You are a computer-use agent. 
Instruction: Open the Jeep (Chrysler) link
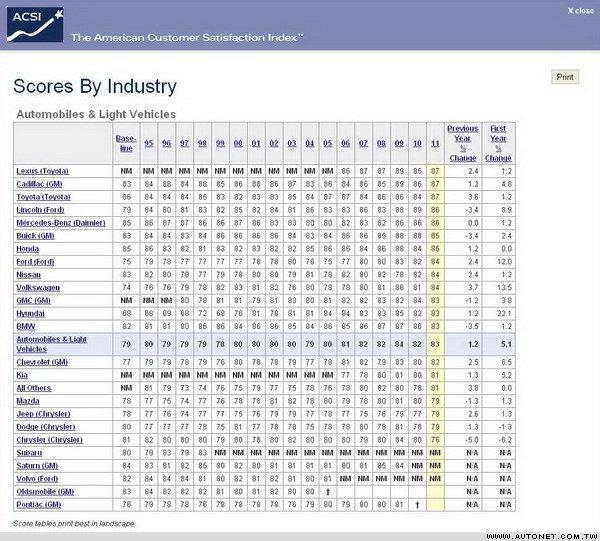43,414
